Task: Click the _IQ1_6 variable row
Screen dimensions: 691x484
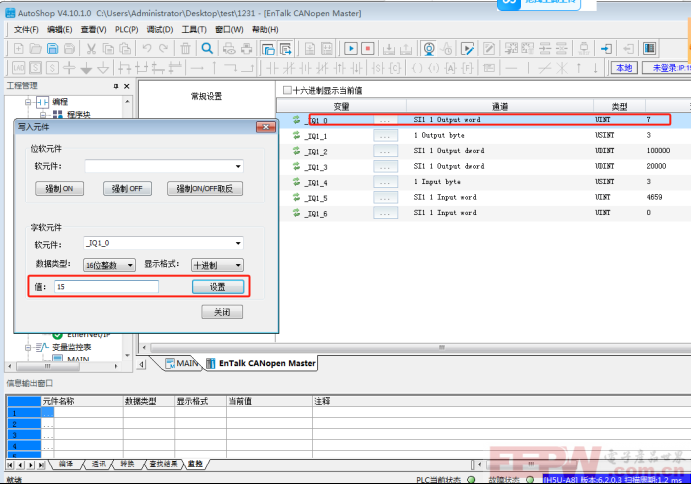Action: click(484, 213)
